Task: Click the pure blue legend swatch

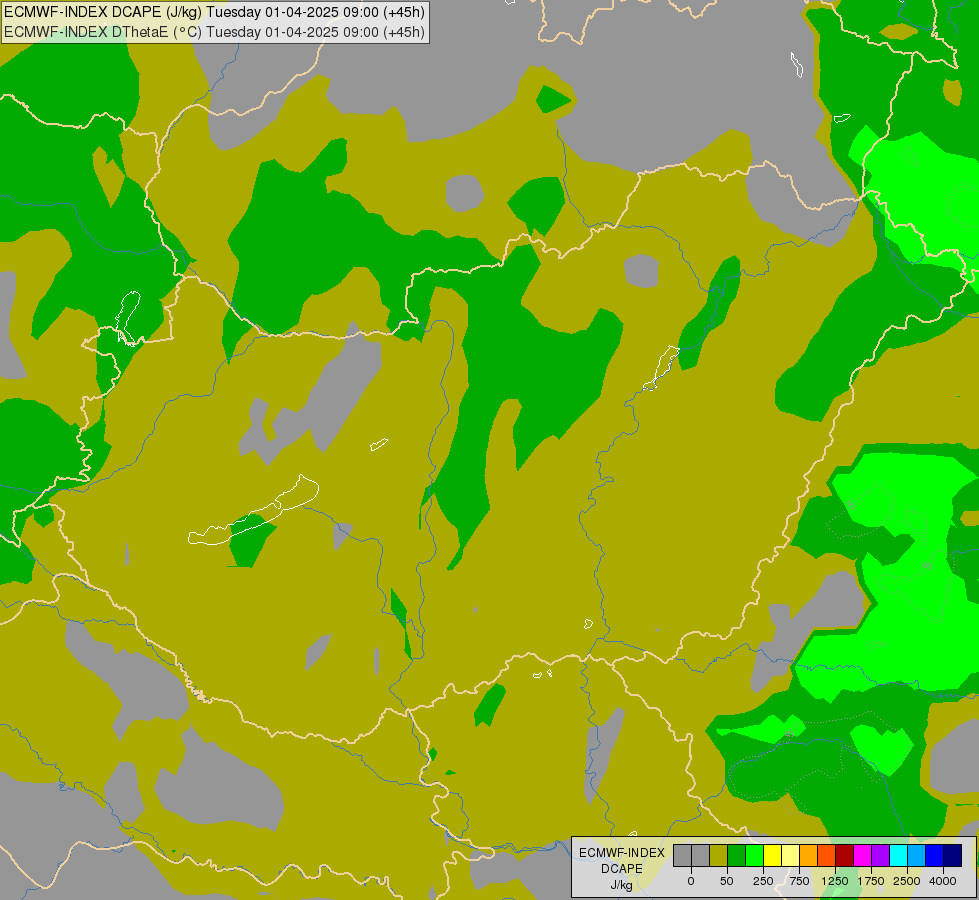Action: tap(935, 855)
